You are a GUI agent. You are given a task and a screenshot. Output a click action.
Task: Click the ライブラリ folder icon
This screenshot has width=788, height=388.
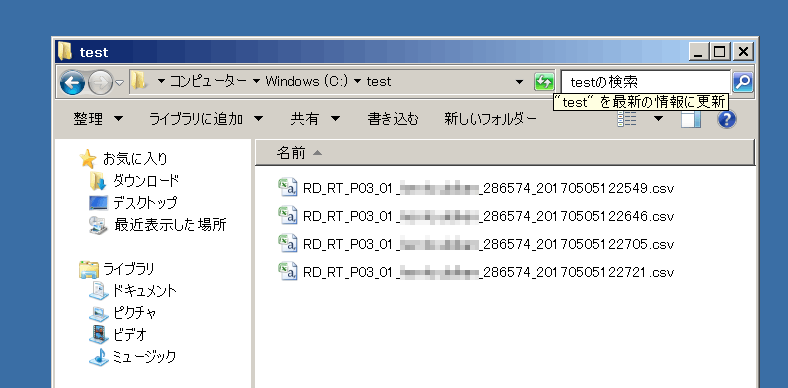point(88,269)
